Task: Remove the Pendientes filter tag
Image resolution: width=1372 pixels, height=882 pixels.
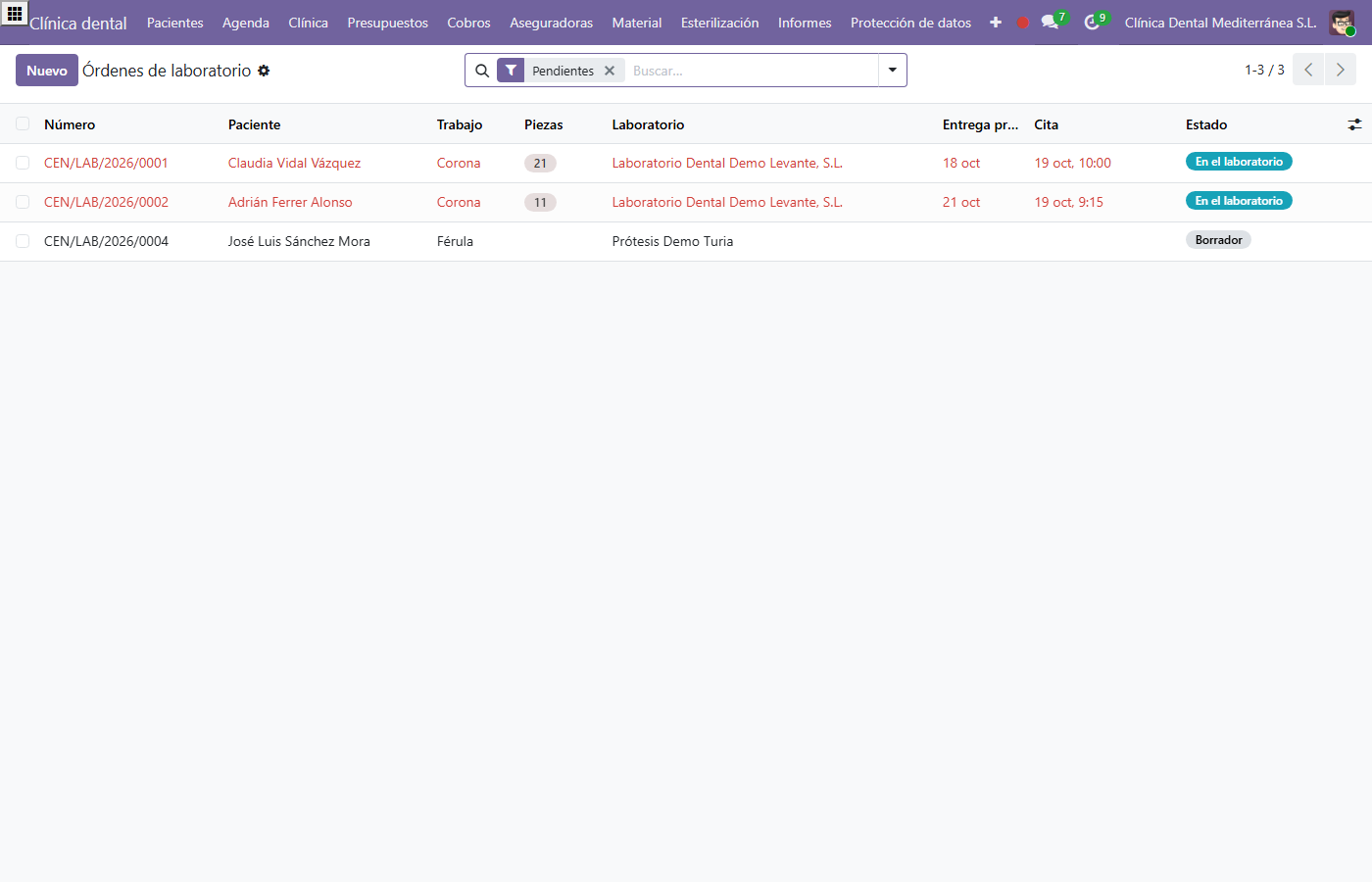Action: 610,71
